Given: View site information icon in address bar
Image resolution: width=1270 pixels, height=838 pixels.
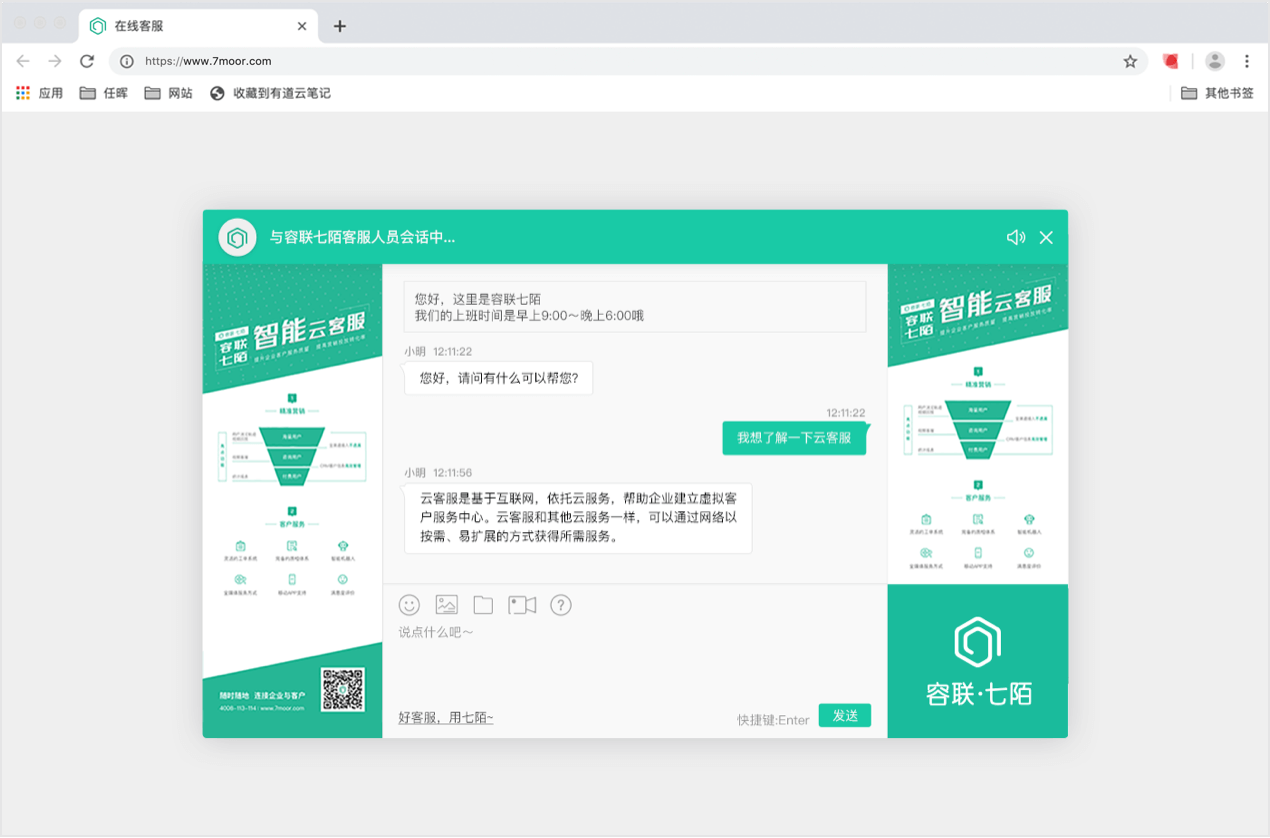Looking at the screenshot, I should [x=127, y=61].
